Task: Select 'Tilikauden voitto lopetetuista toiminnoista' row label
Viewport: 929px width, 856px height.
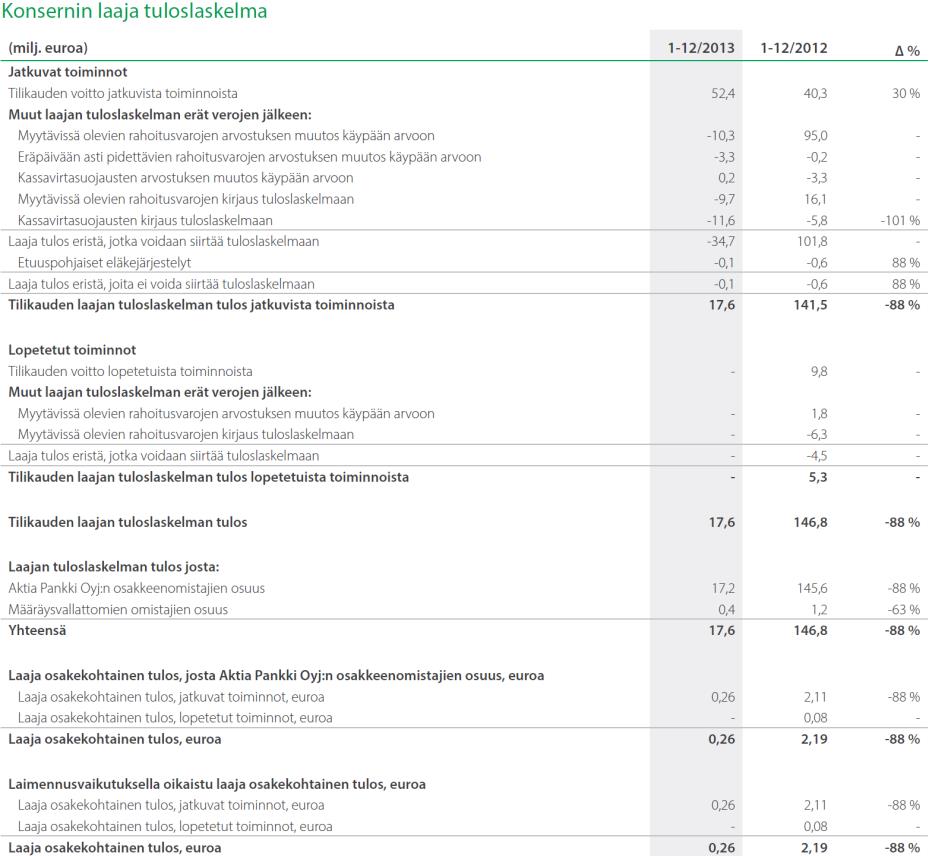Action: 130,371
